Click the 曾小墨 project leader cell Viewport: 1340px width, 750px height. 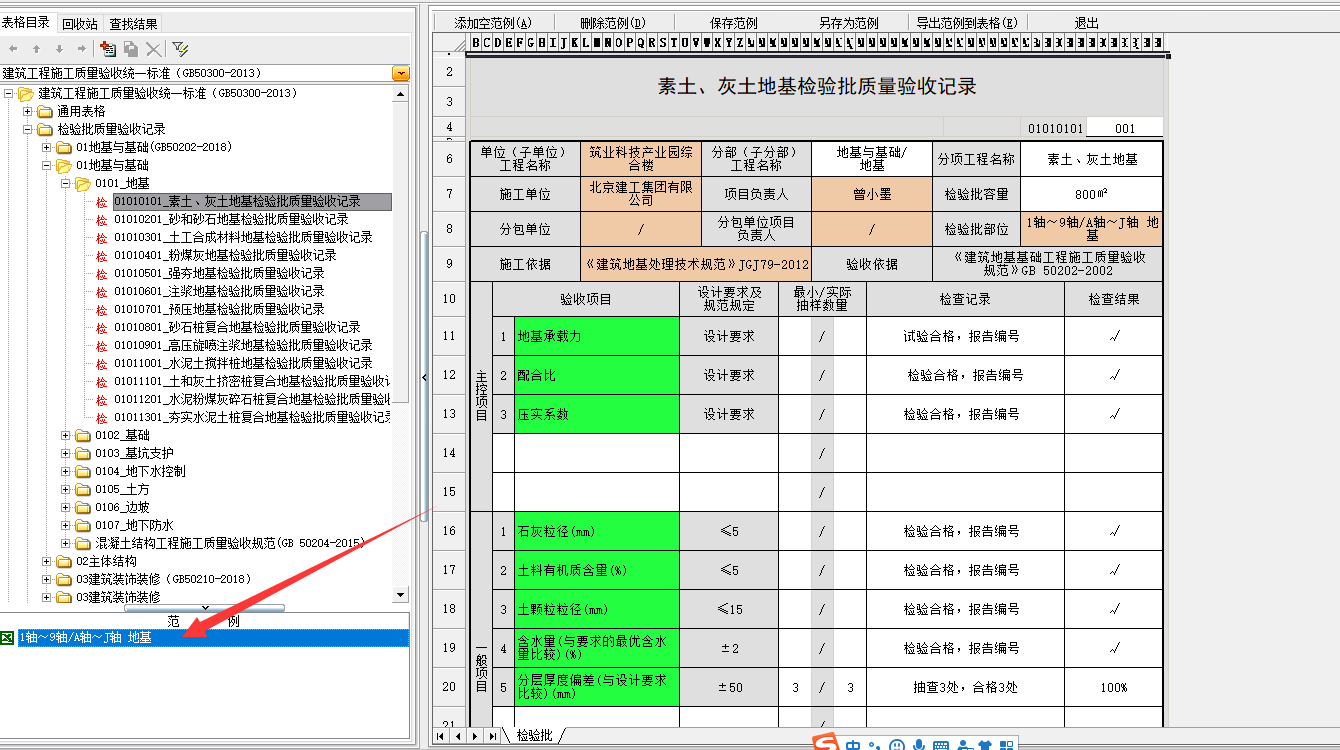[x=872, y=194]
